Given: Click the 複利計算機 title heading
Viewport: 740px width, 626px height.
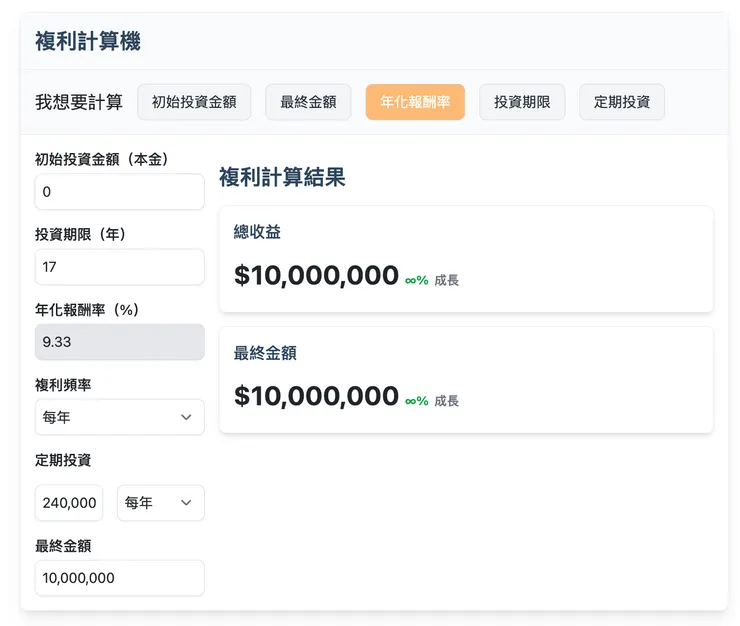Looking at the screenshot, I should coord(88,41).
